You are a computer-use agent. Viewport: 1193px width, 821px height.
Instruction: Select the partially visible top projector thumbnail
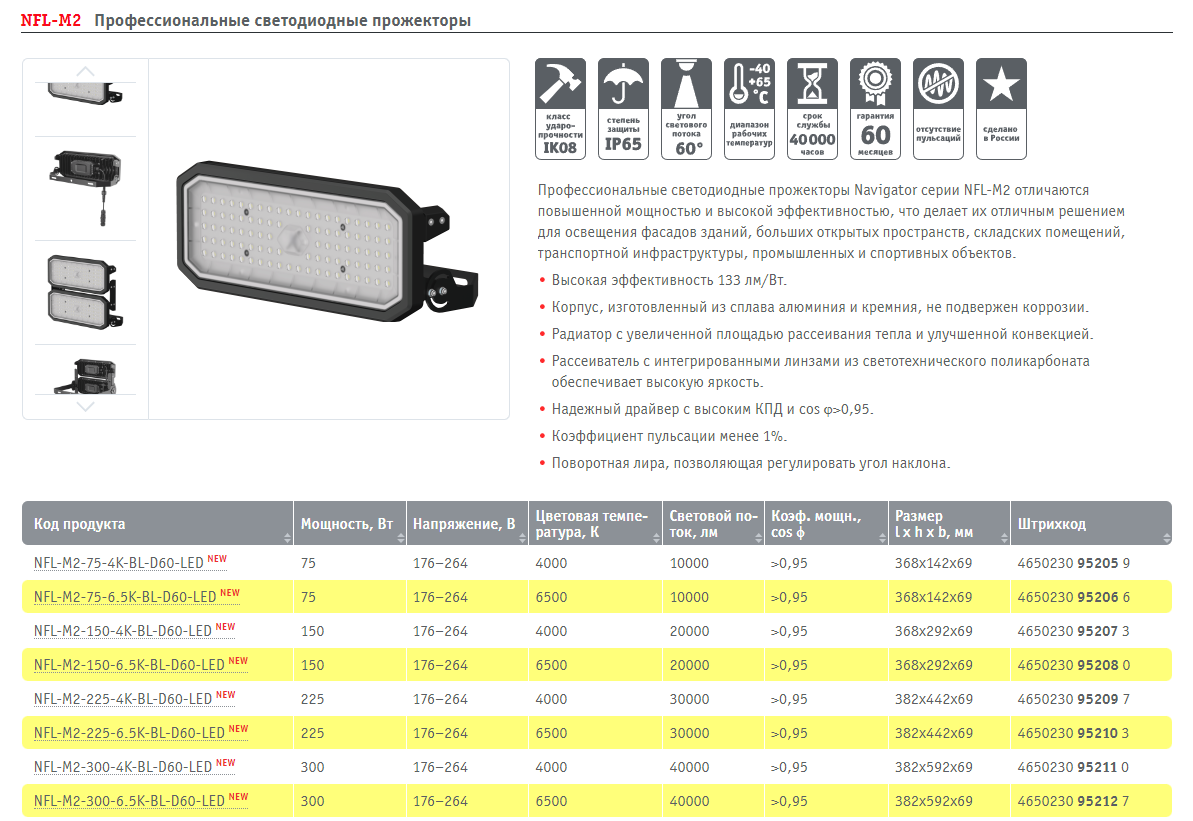click(x=85, y=94)
